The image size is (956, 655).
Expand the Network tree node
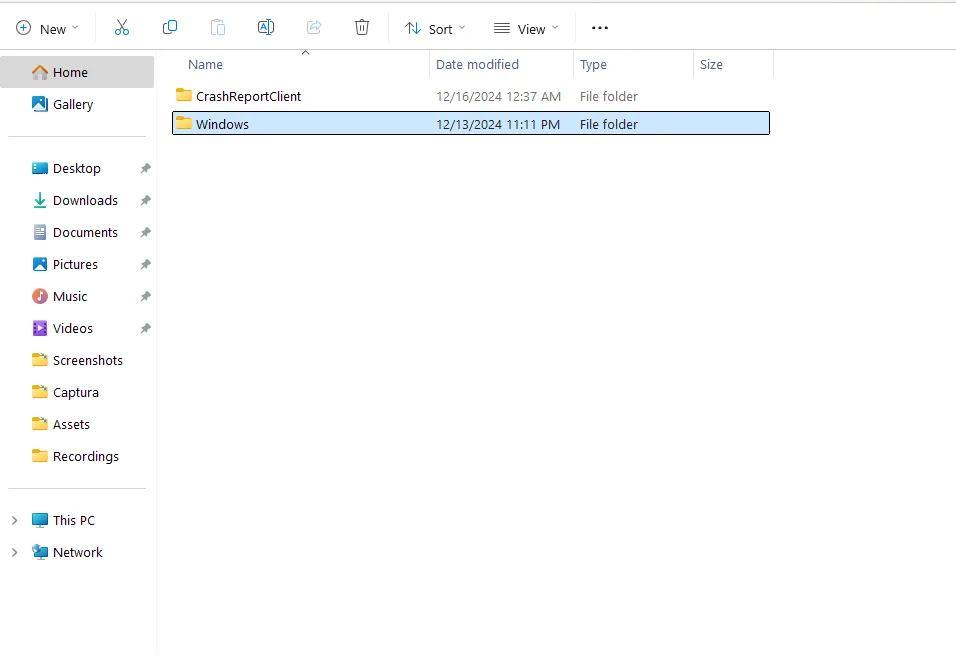tap(15, 553)
